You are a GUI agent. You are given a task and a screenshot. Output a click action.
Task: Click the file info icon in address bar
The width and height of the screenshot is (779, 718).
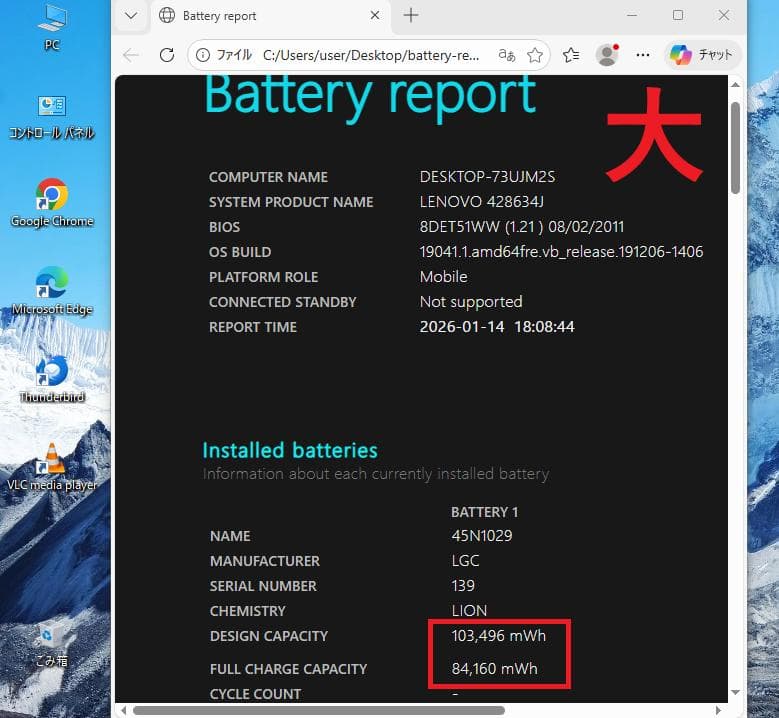(x=203, y=55)
